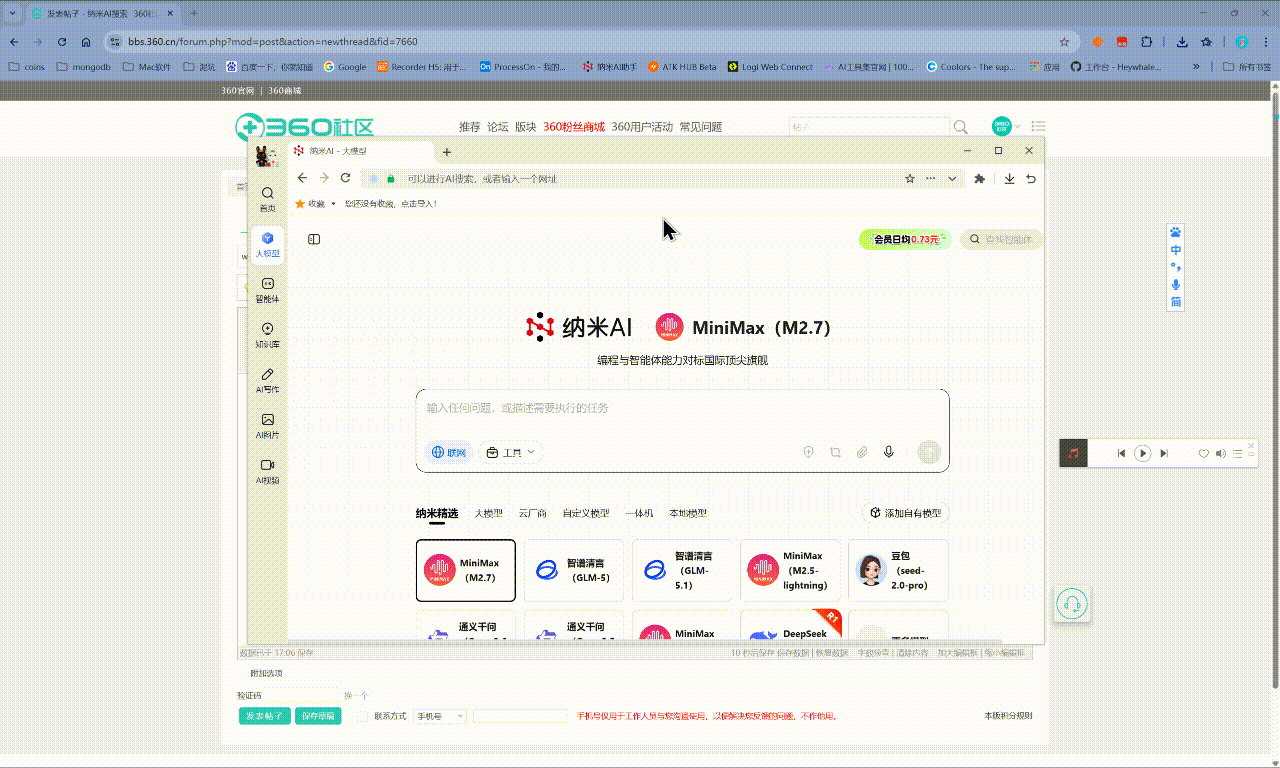Image resolution: width=1280 pixels, height=768 pixels.
Task: Click the 输入任何问题 prompt input area
Action: [x=682, y=408]
